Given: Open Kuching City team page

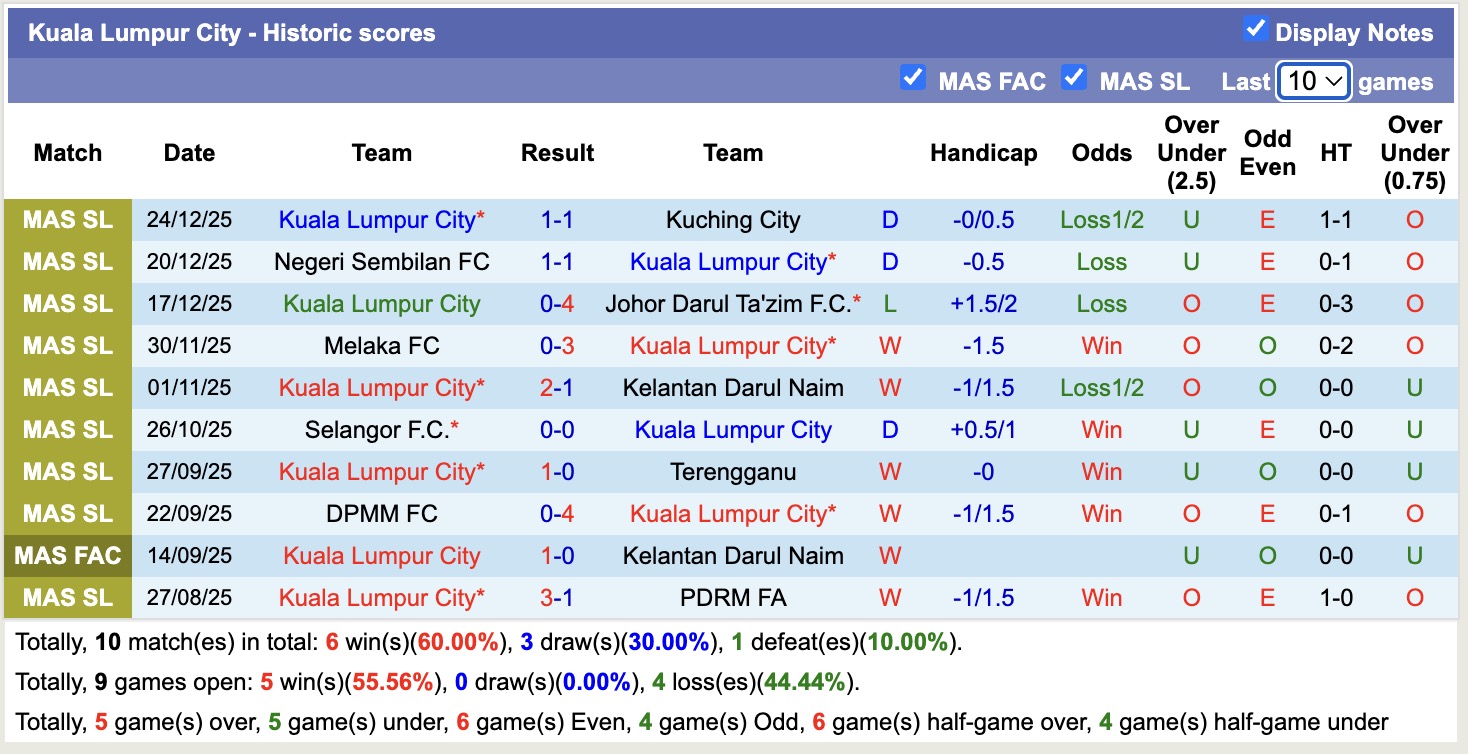Looking at the screenshot, I should pyautogui.click(x=733, y=219).
